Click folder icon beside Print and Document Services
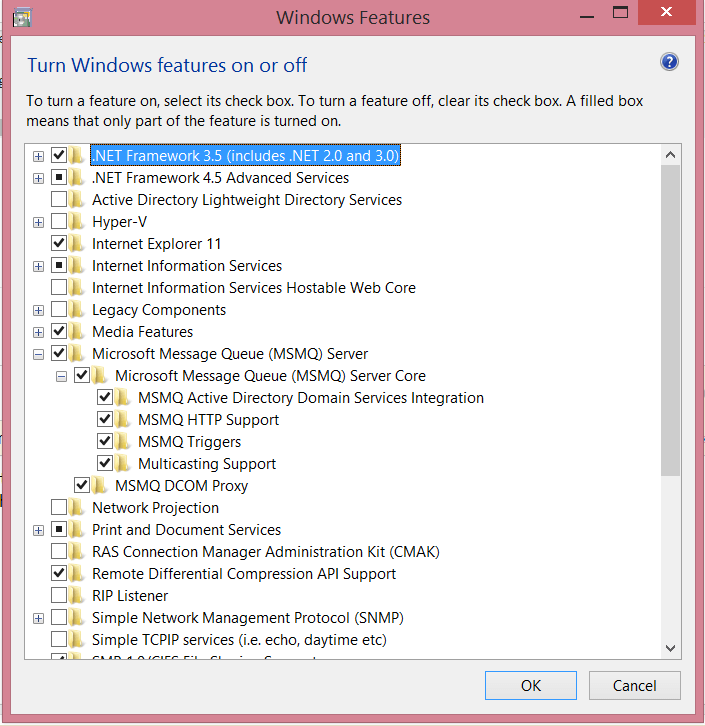705x726 pixels. tap(76, 529)
